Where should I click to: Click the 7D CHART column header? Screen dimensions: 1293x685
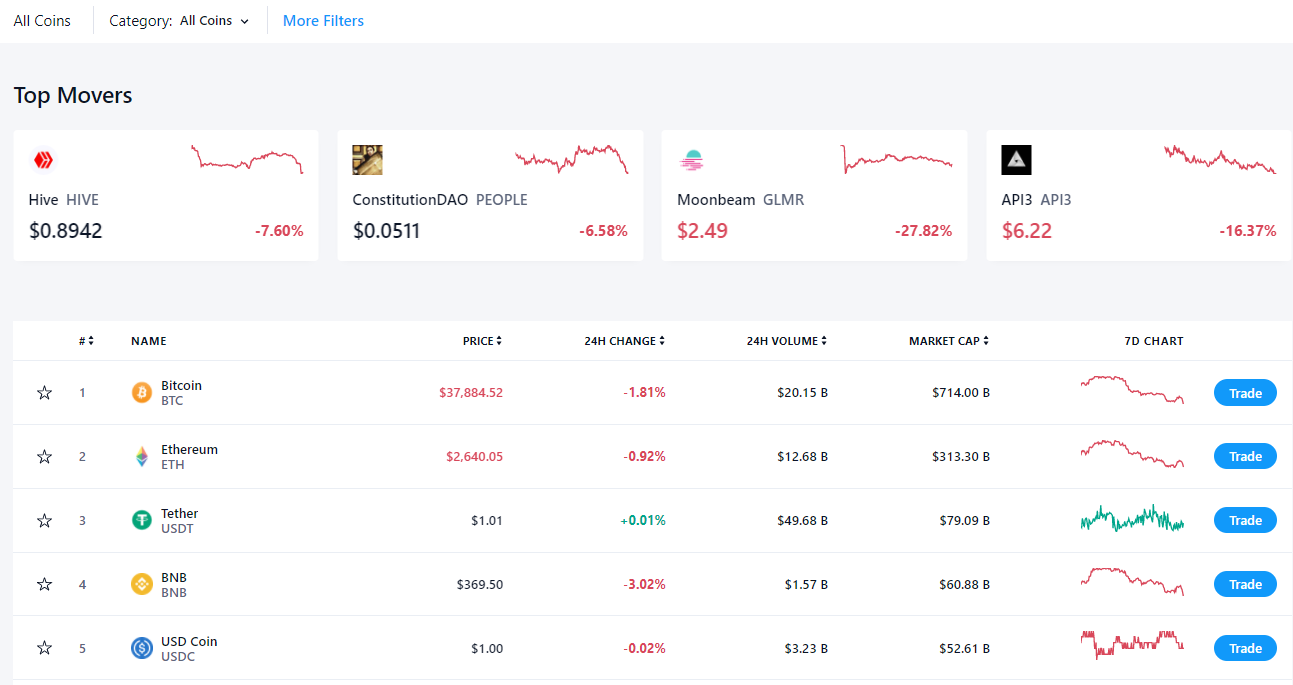pyautogui.click(x=1154, y=341)
